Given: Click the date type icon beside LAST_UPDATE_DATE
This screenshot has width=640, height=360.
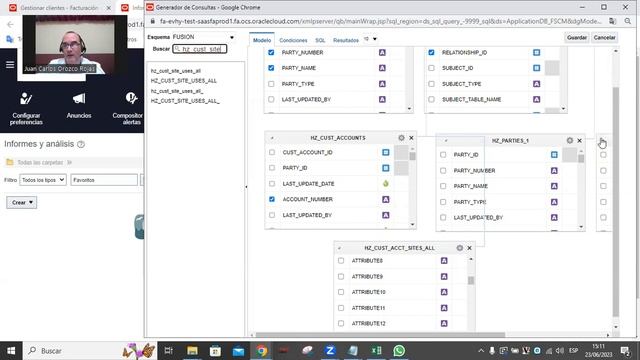Looking at the screenshot, I should click(386, 184).
